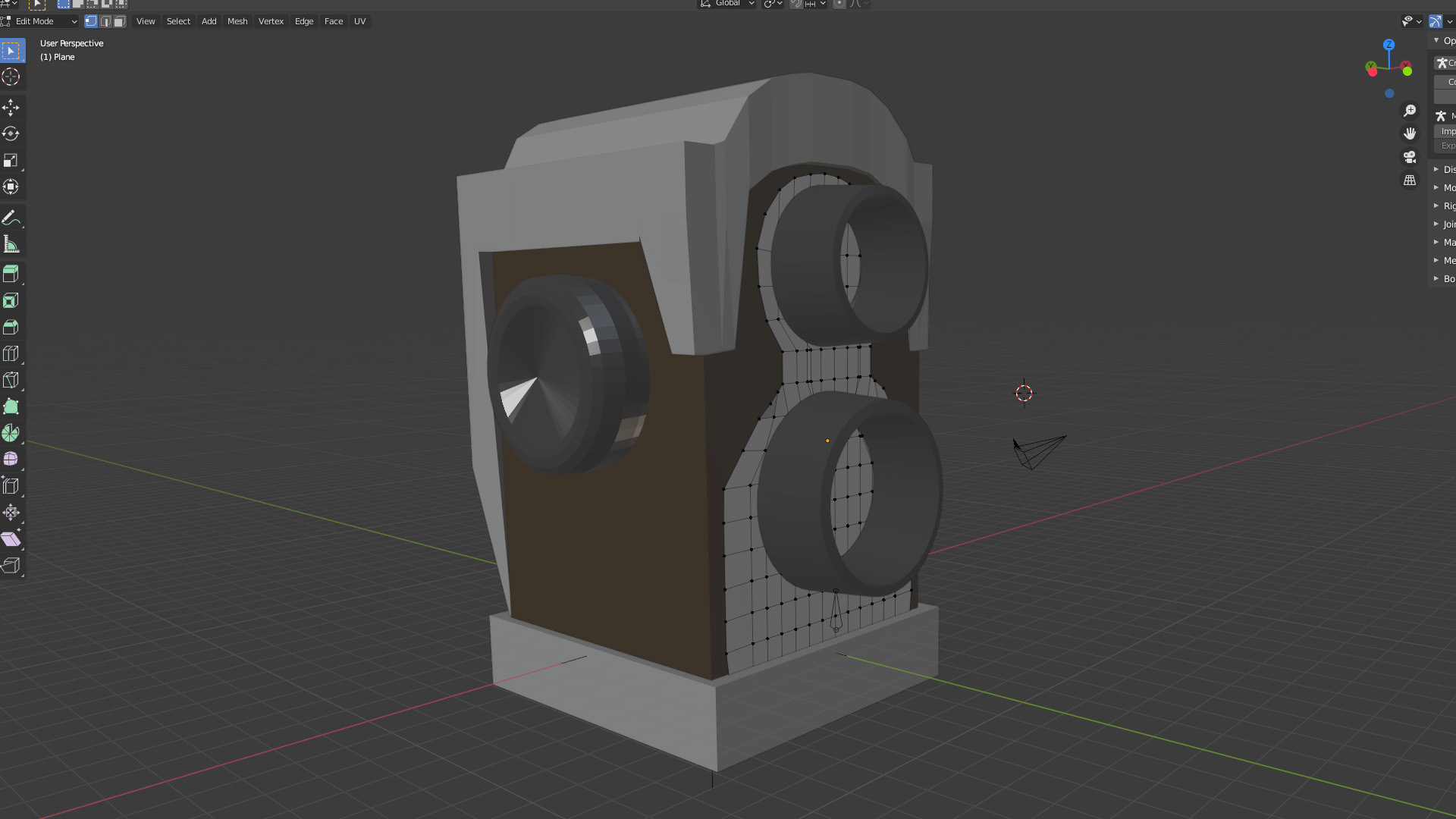The width and height of the screenshot is (1456, 819).
Task: Switch perspective/orthographic via grid icon
Action: pos(1410,180)
